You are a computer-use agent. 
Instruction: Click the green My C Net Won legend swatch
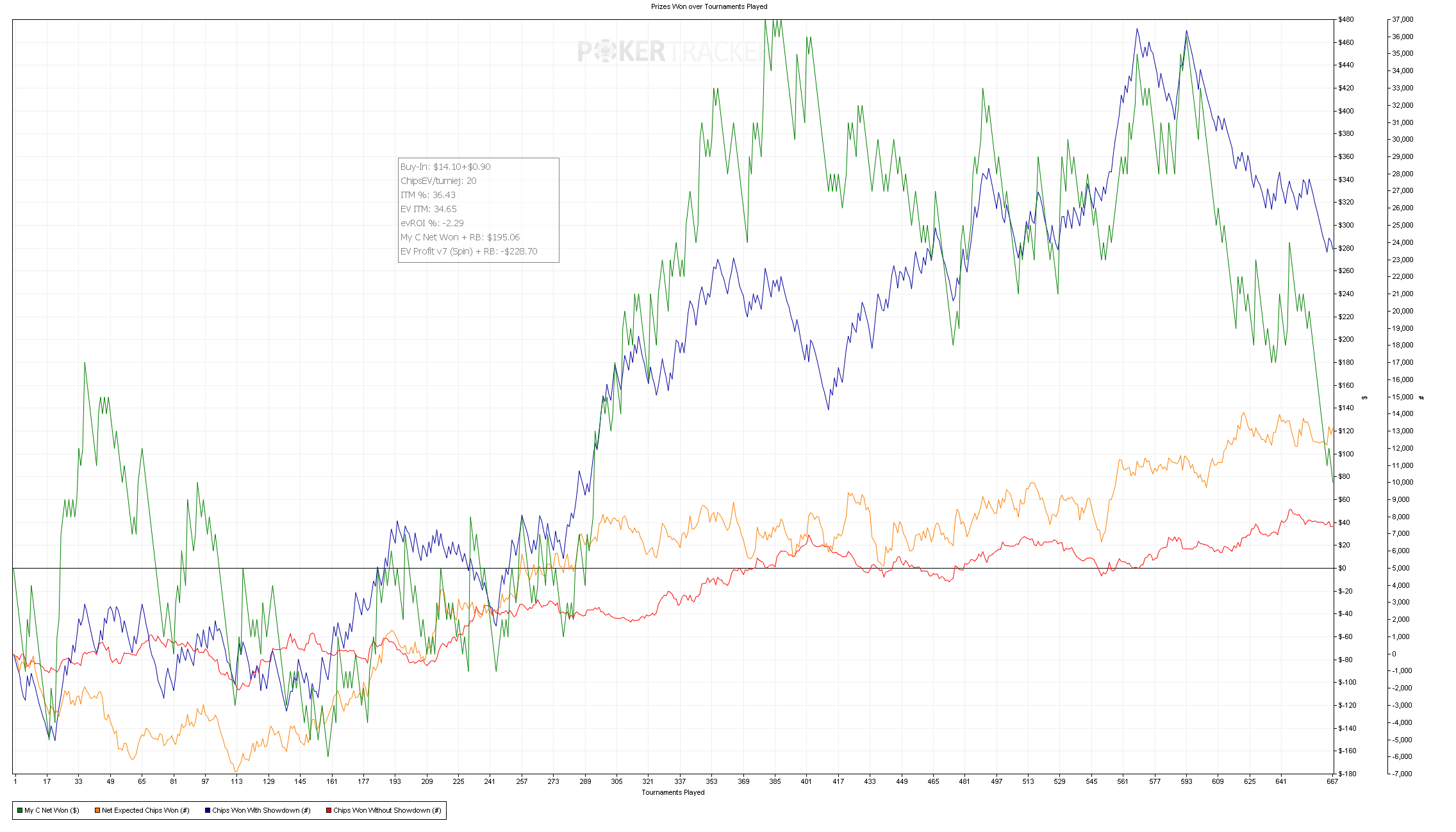tap(20, 810)
